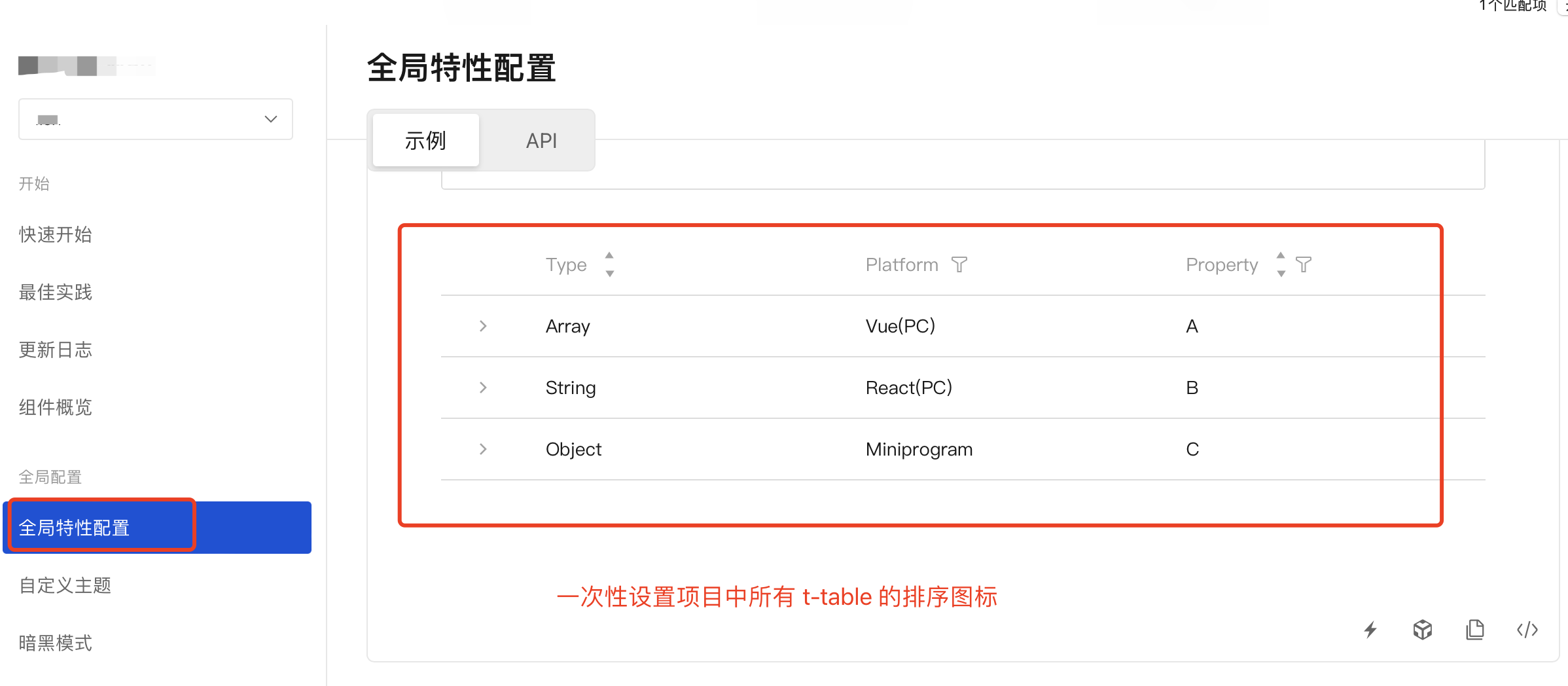Expand the Array table row
The image size is (1568, 686).
(483, 325)
